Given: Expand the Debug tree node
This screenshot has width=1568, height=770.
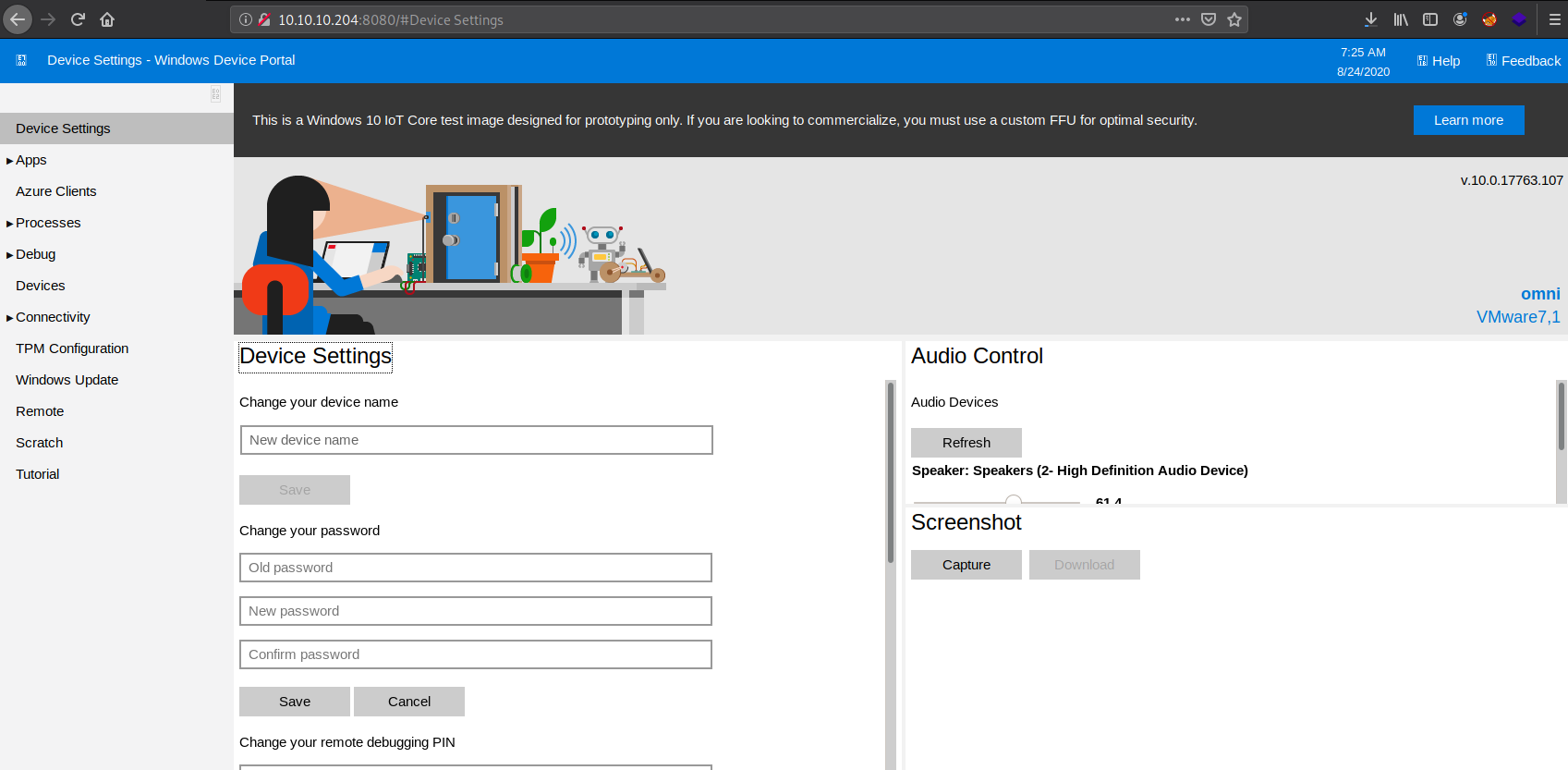Looking at the screenshot, I should click(9, 255).
